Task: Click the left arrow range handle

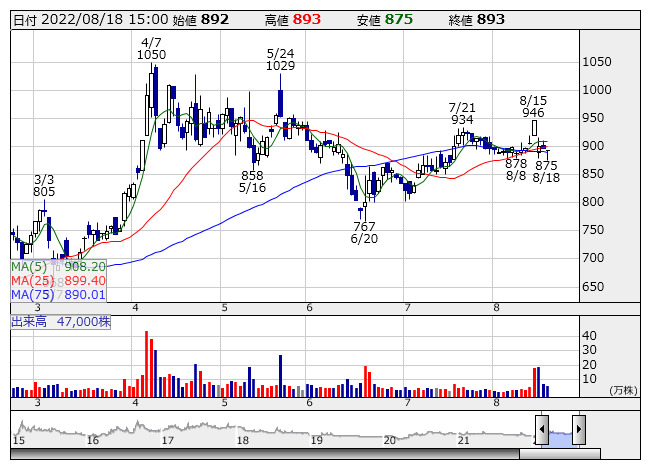Action: 541,429
